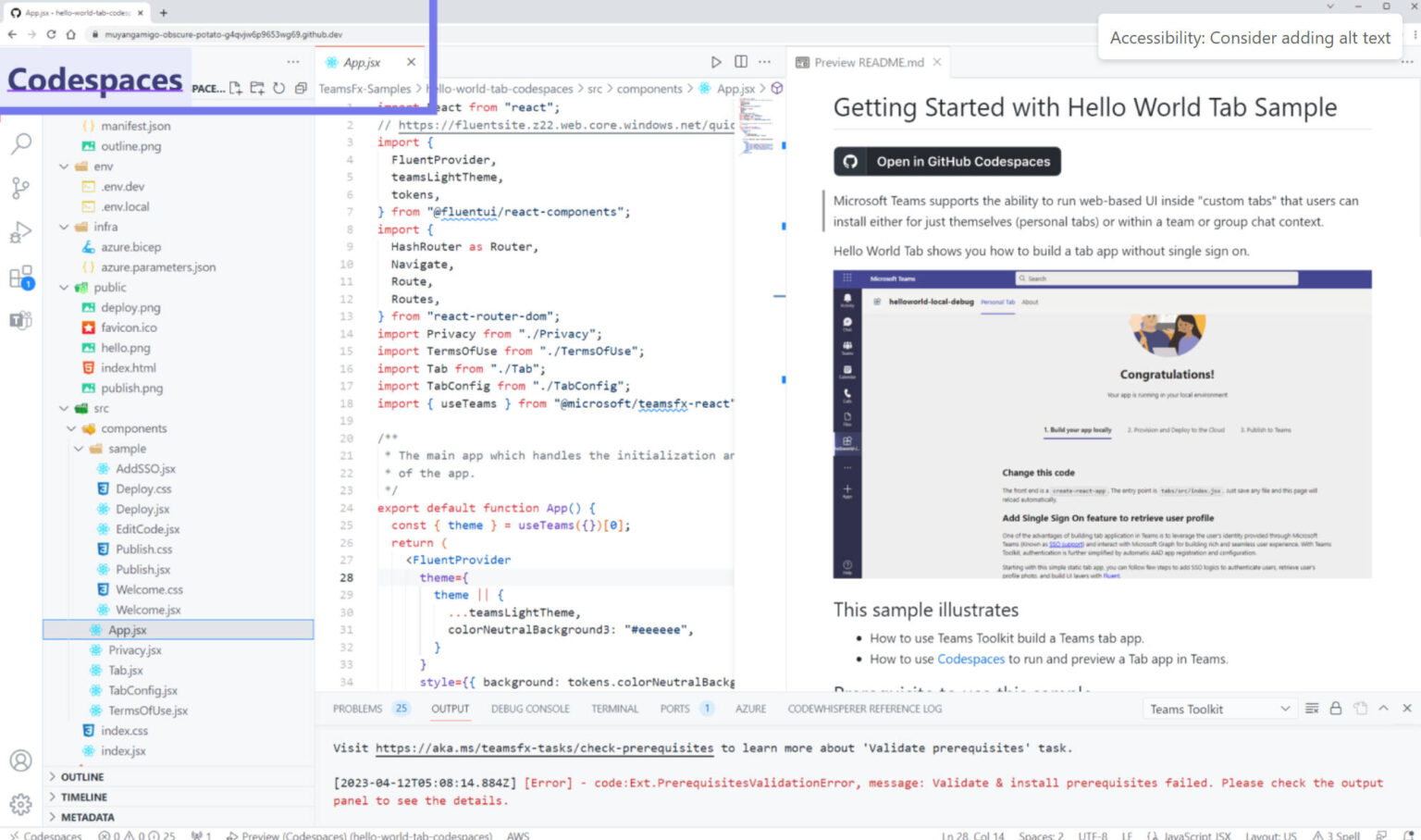
Task: Select Welcome.css in the file explorer
Action: [x=151, y=589]
